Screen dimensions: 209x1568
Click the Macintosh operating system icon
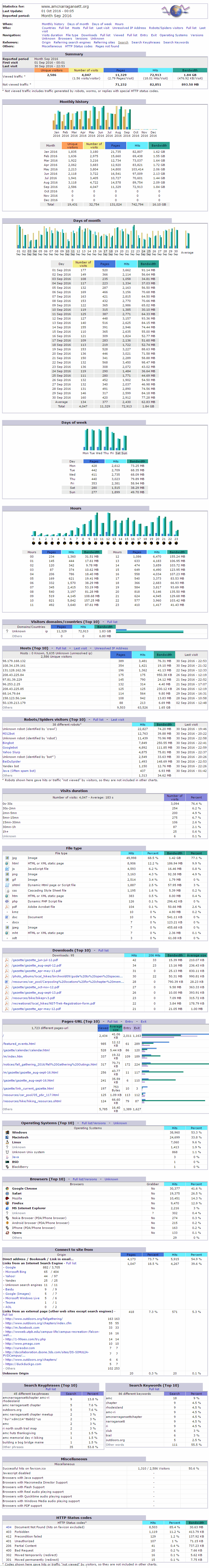(x=6, y=1137)
